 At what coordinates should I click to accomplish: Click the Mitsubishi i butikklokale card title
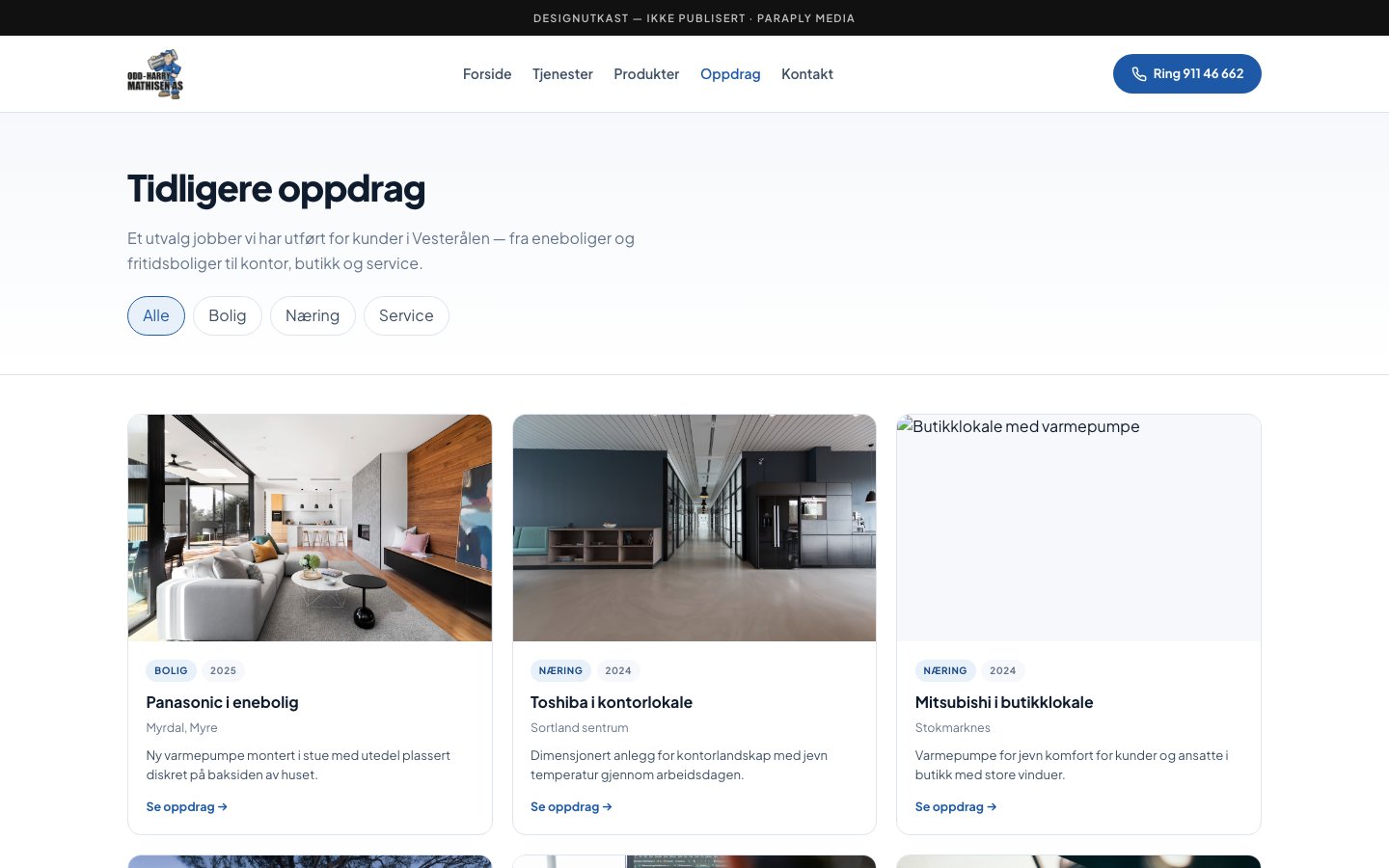[1004, 702]
